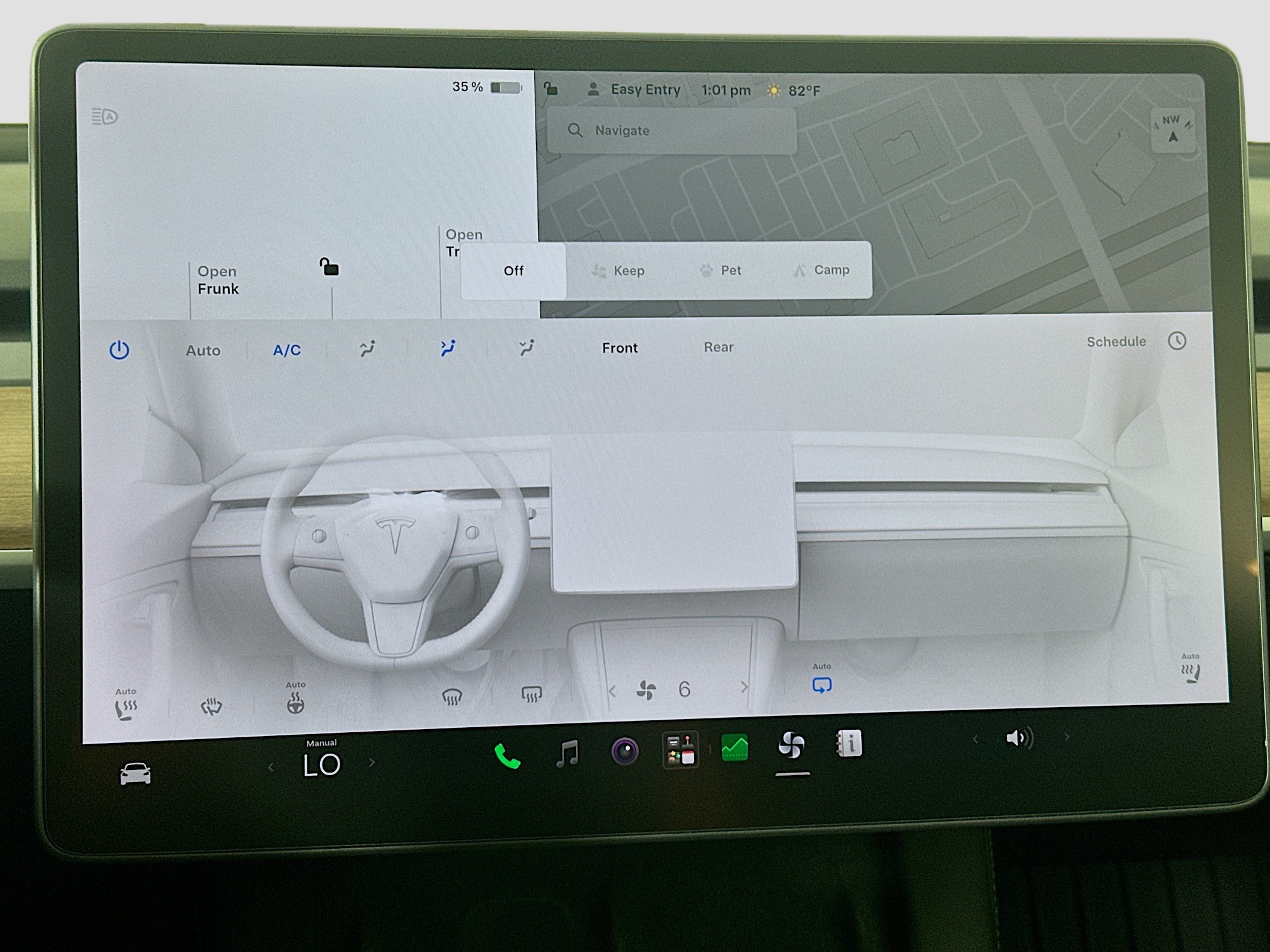Select the Off climate keep mode
The width and height of the screenshot is (1270, 952).
pos(513,271)
